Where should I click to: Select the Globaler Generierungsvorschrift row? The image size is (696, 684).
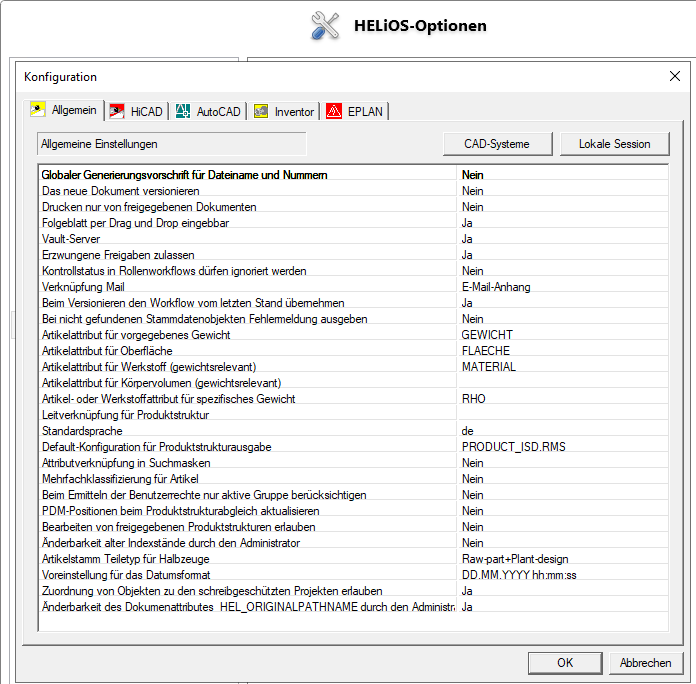pyautogui.click(x=354, y=175)
